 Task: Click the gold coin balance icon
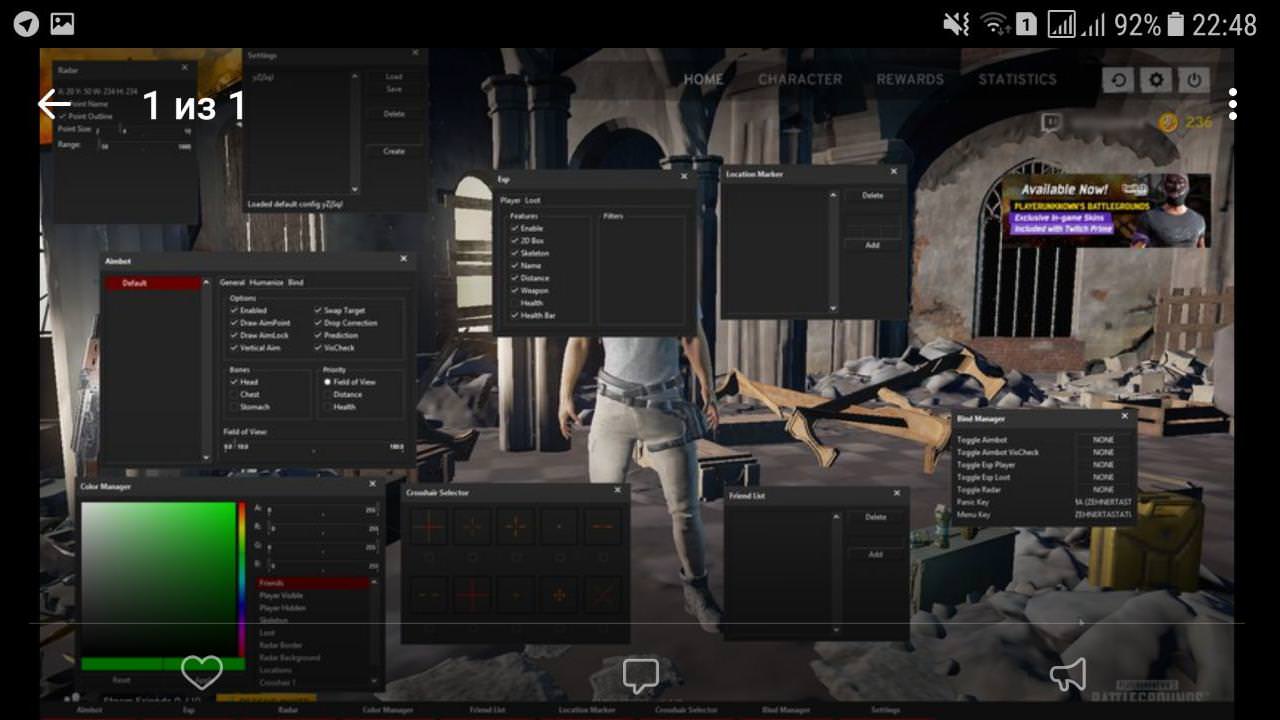pyautogui.click(x=1168, y=122)
